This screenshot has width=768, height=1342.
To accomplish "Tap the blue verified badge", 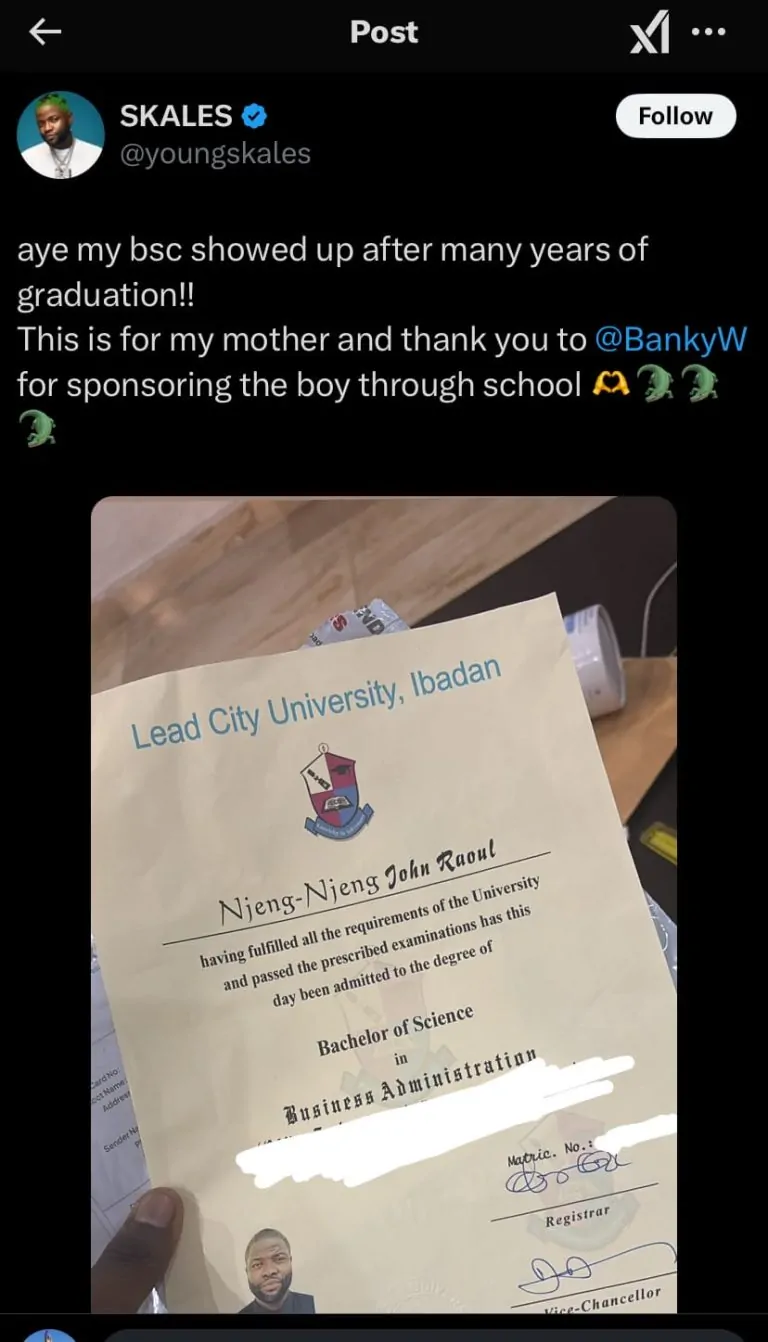I will click(x=255, y=117).
